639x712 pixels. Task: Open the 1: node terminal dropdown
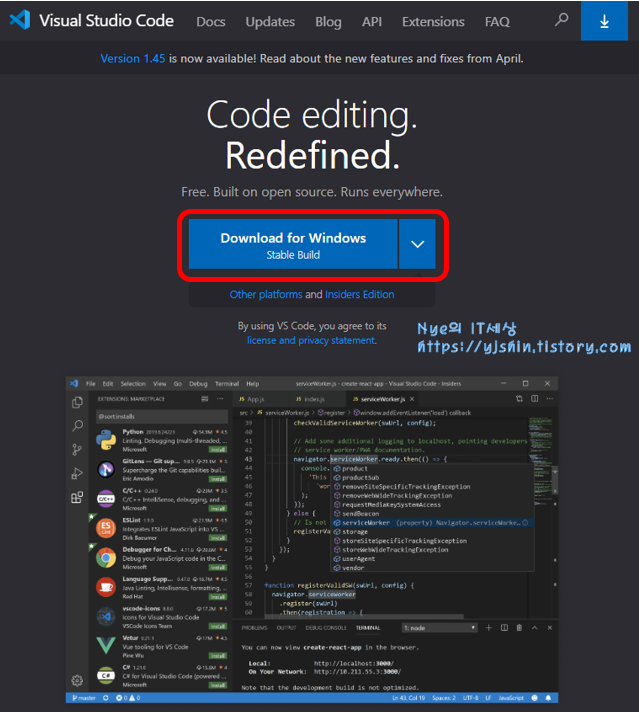pyautogui.click(x=439, y=628)
